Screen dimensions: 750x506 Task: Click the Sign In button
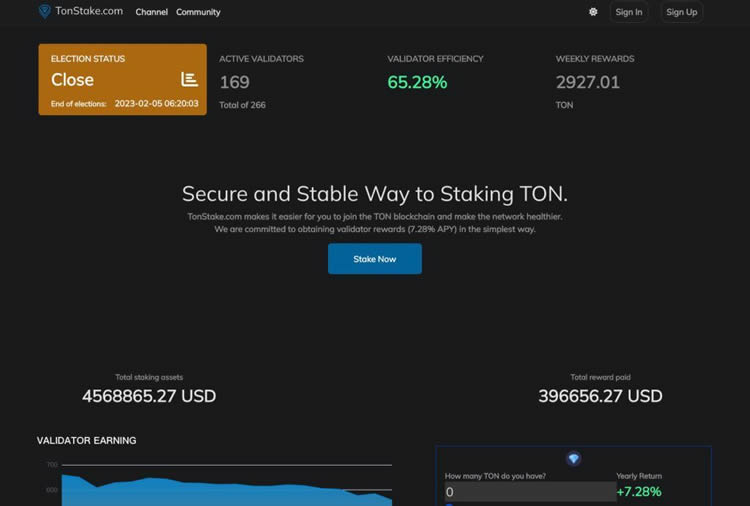click(629, 12)
